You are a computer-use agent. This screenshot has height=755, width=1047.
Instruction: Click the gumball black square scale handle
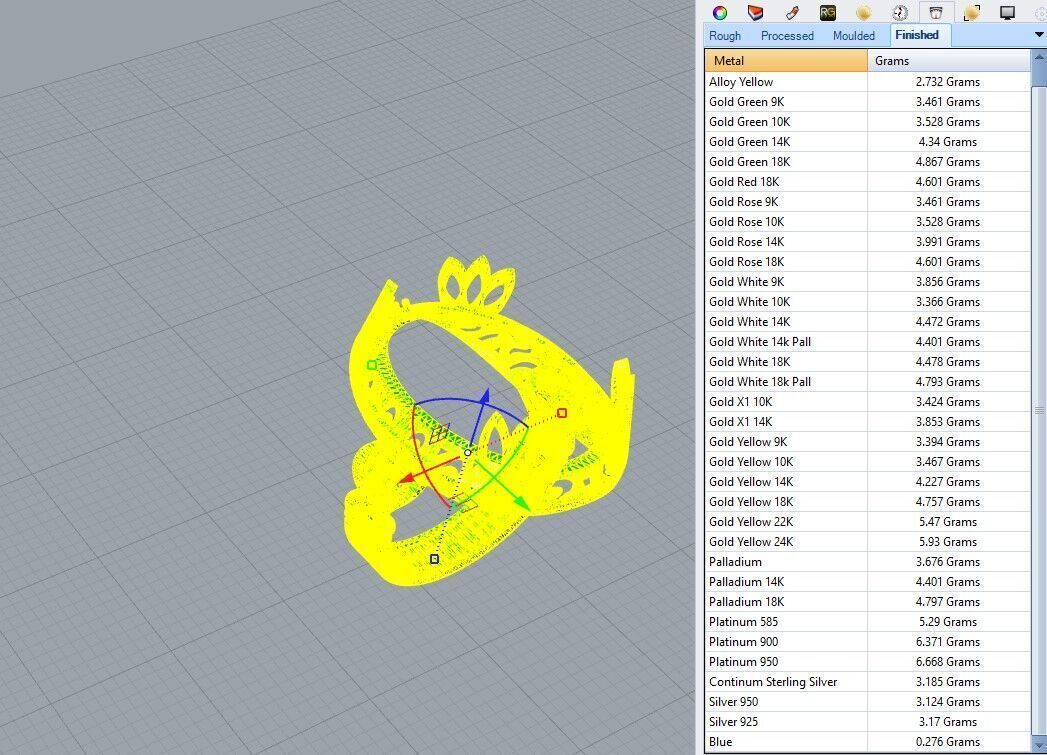435,559
